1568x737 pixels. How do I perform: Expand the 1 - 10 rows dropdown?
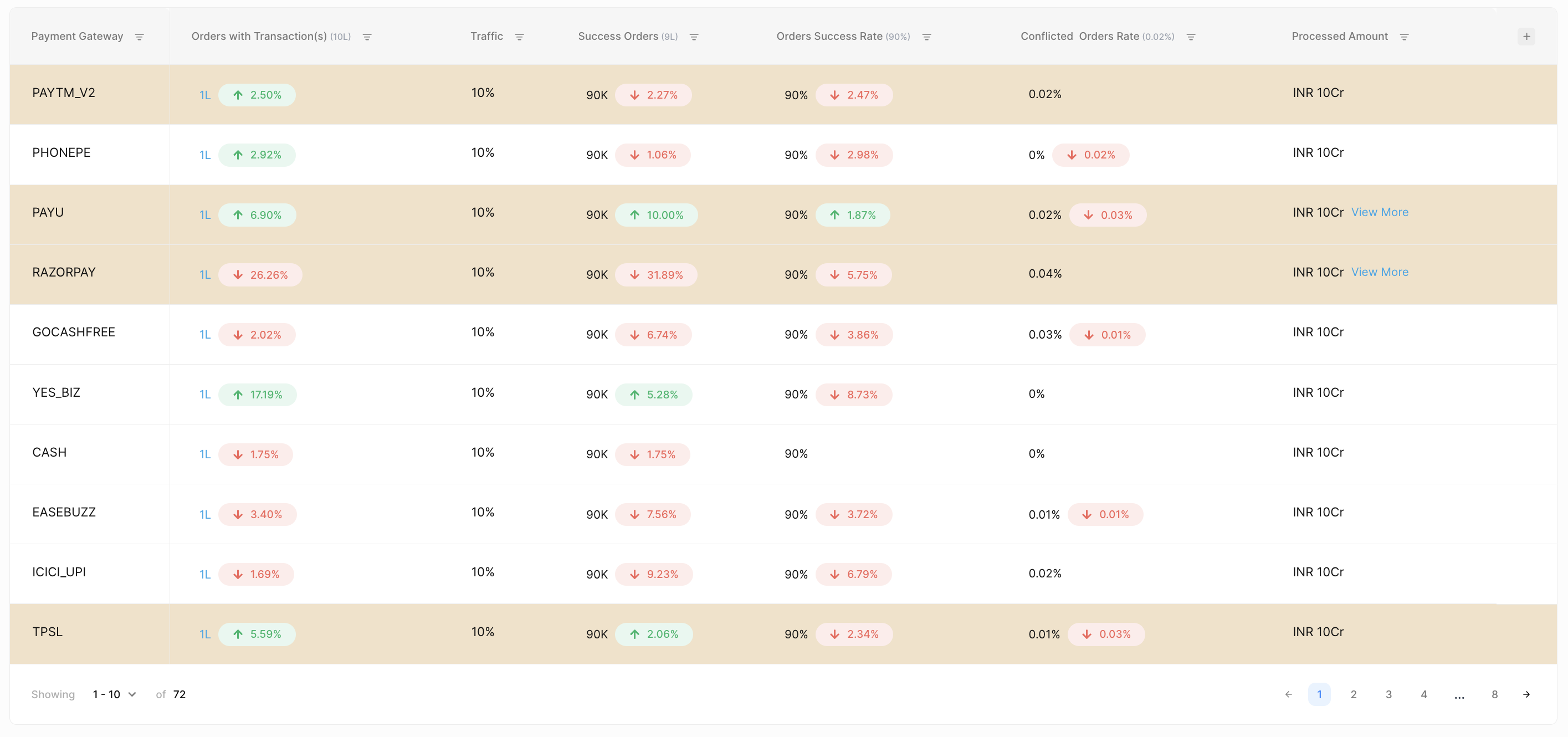click(115, 694)
